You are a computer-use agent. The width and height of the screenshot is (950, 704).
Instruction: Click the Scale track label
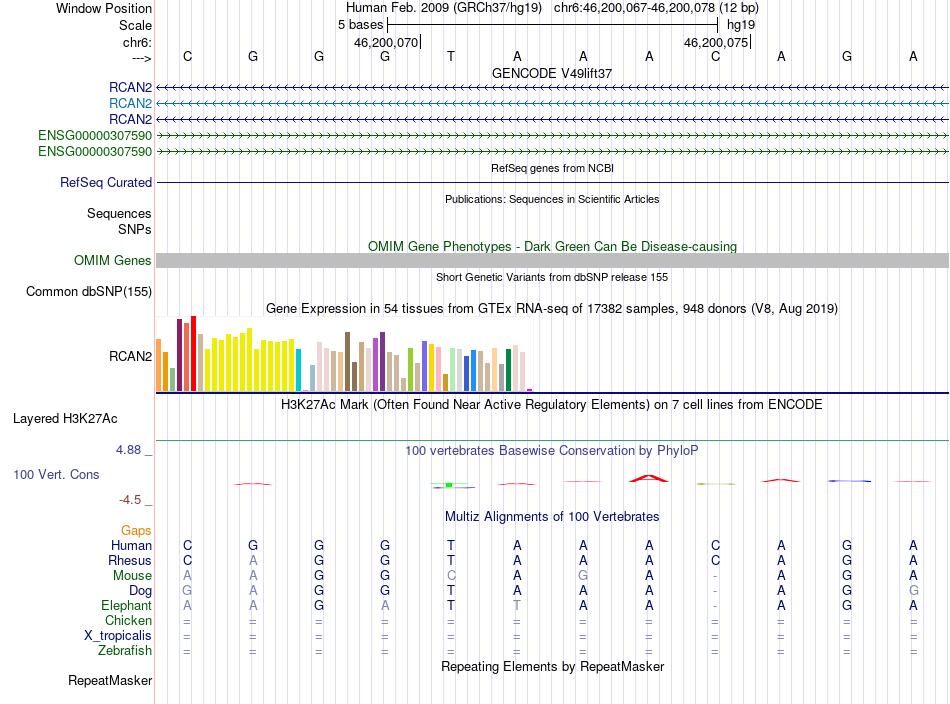(x=135, y=25)
